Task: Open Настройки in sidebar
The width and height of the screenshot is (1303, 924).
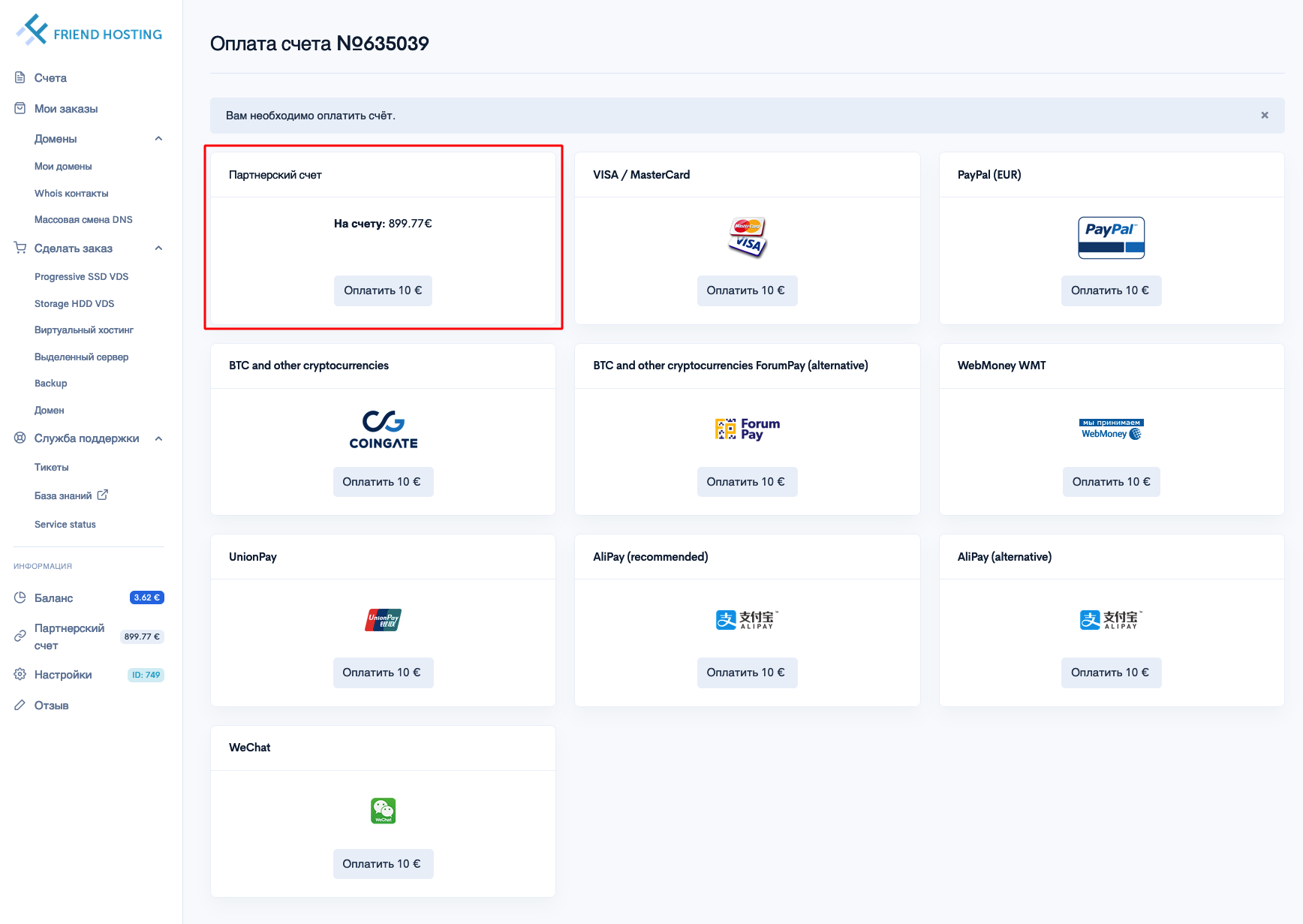Action: click(x=63, y=675)
